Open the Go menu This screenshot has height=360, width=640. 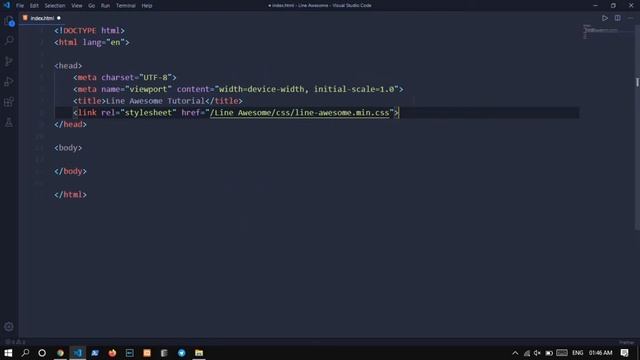[91, 6]
